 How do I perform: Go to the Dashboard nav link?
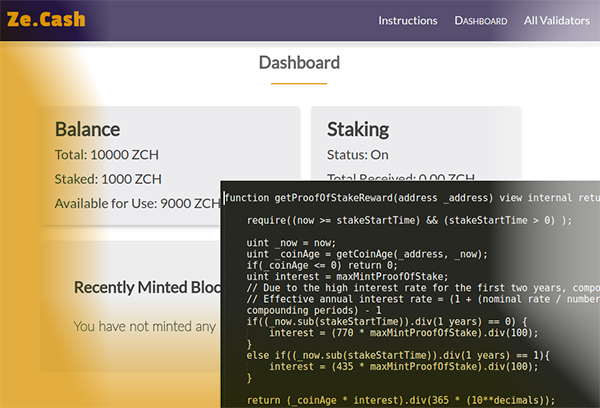click(481, 21)
